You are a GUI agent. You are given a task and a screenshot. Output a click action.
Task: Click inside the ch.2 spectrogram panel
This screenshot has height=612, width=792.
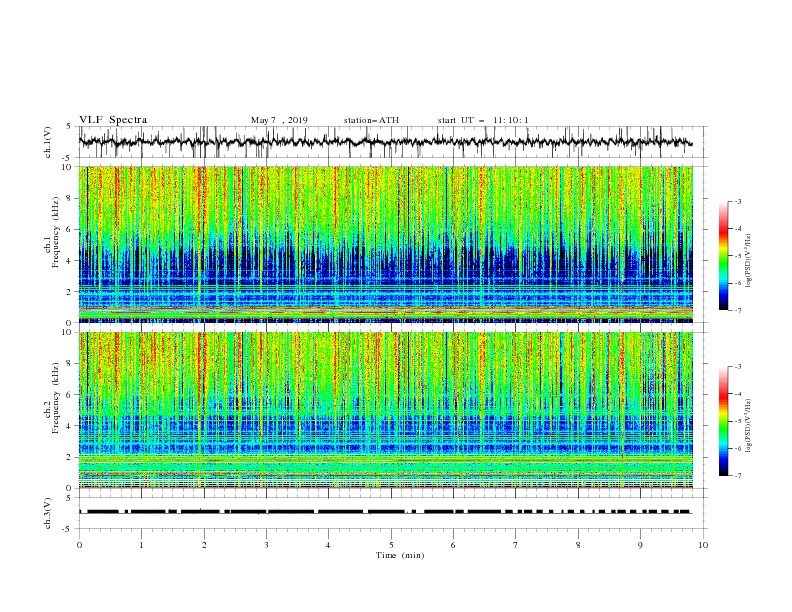click(x=386, y=410)
